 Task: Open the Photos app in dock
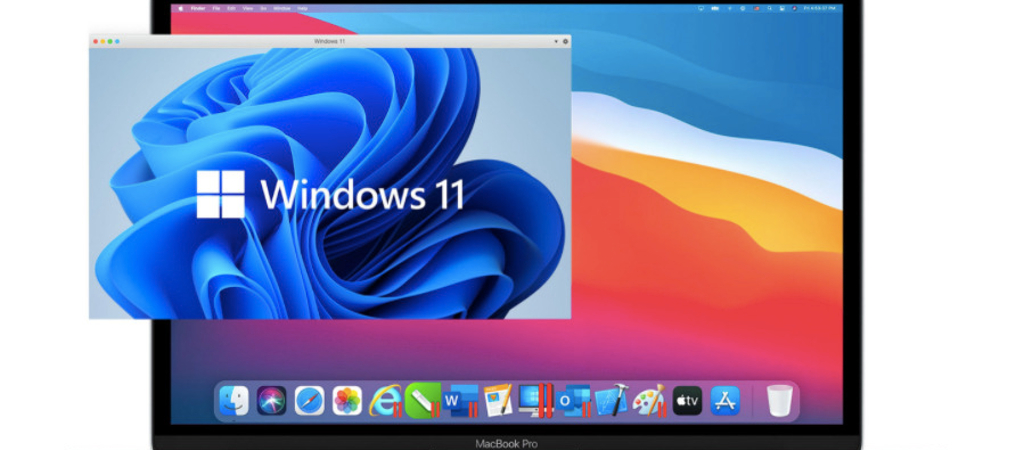[347, 401]
